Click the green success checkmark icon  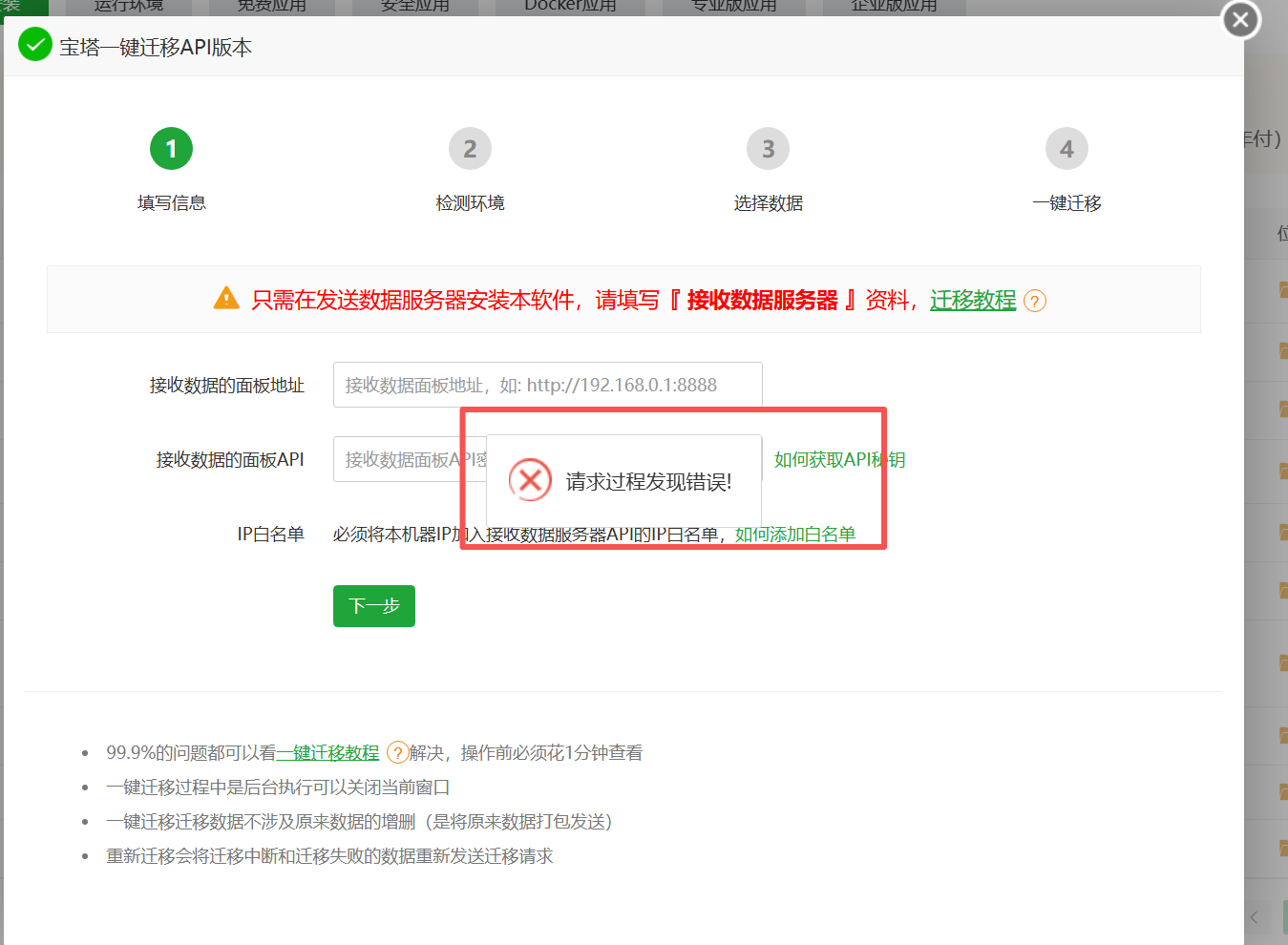tap(34, 45)
